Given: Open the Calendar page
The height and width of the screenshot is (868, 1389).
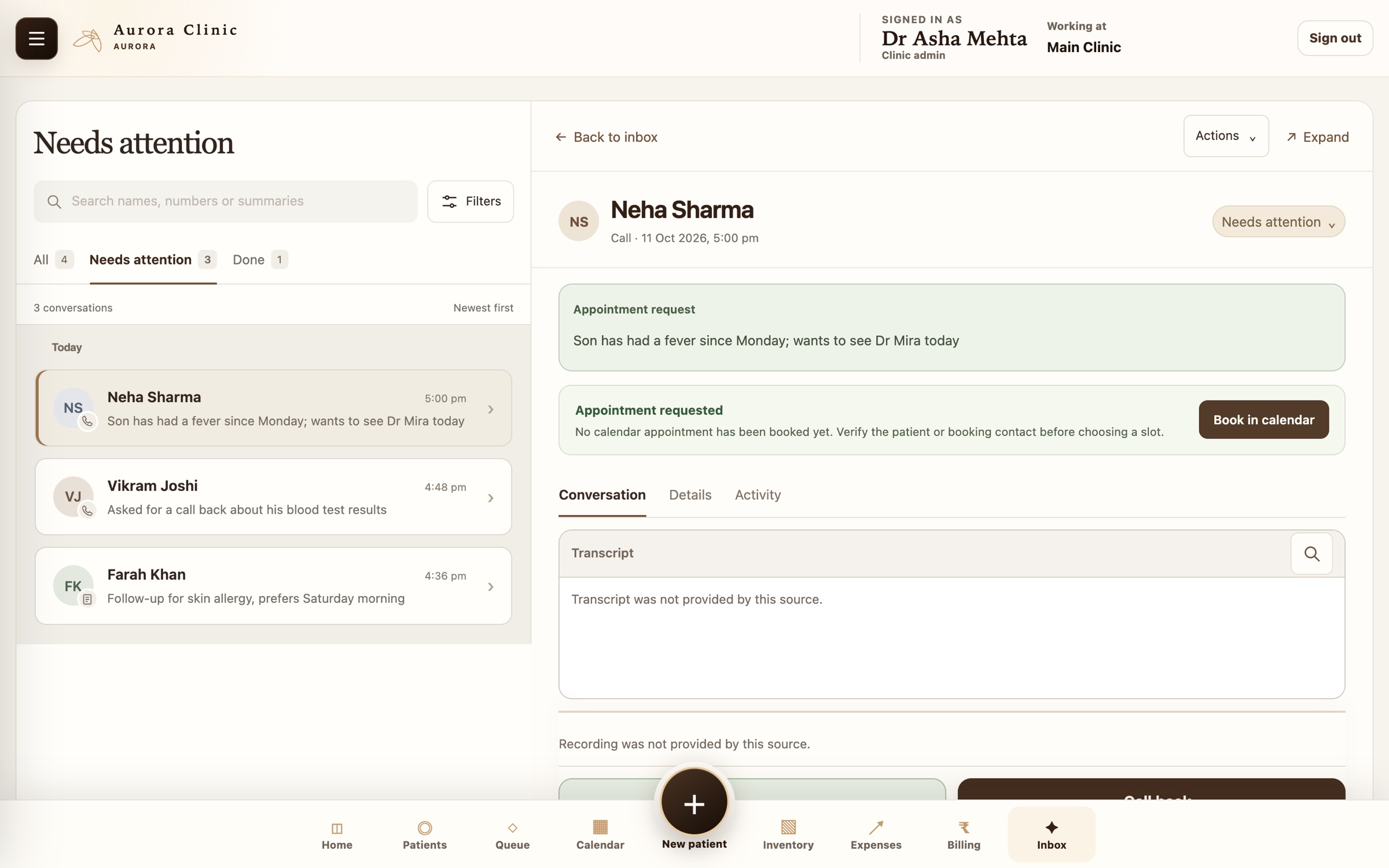Looking at the screenshot, I should 600,835.
